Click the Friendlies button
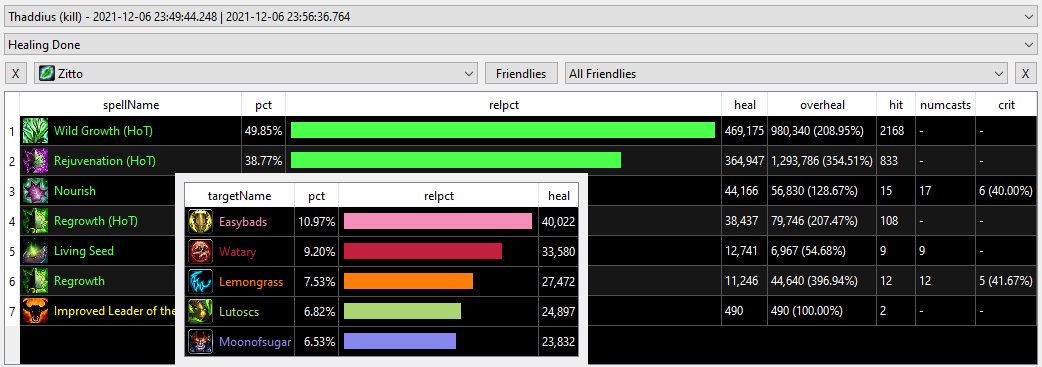Image resolution: width=1042 pixels, height=367 pixels. pyautogui.click(x=521, y=73)
